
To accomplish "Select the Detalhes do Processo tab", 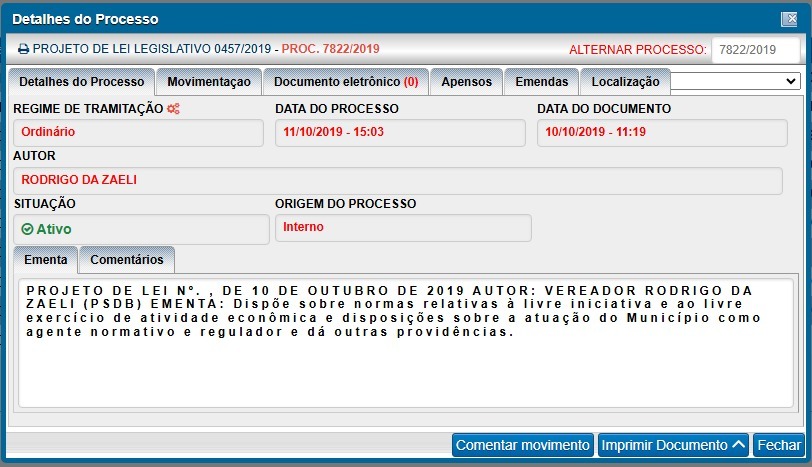I will pos(81,82).
